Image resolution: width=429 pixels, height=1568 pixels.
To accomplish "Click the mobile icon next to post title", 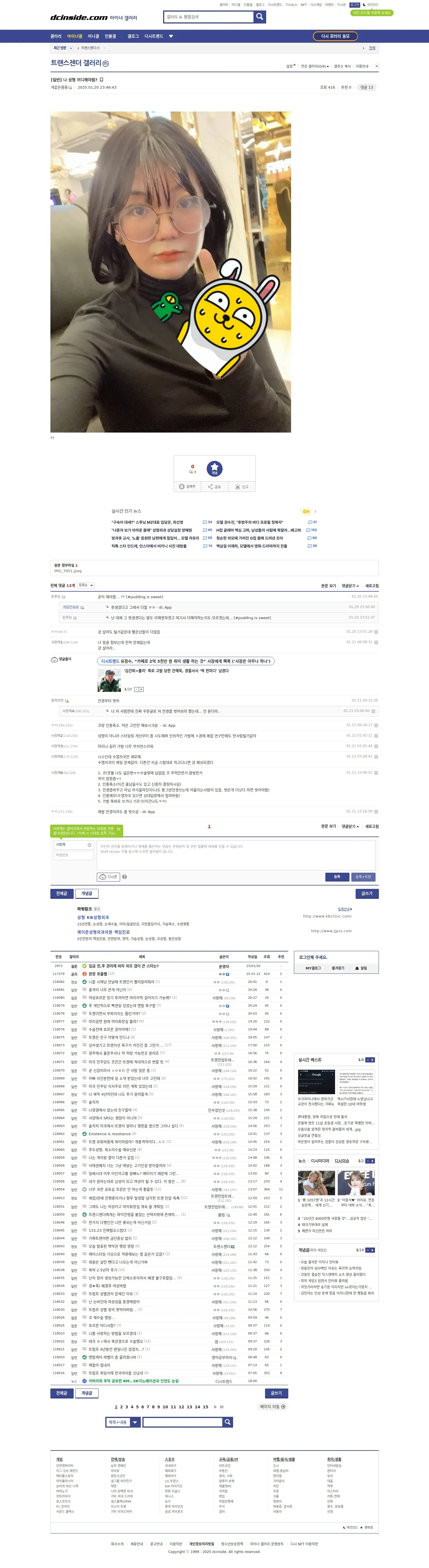I will pos(102,79).
